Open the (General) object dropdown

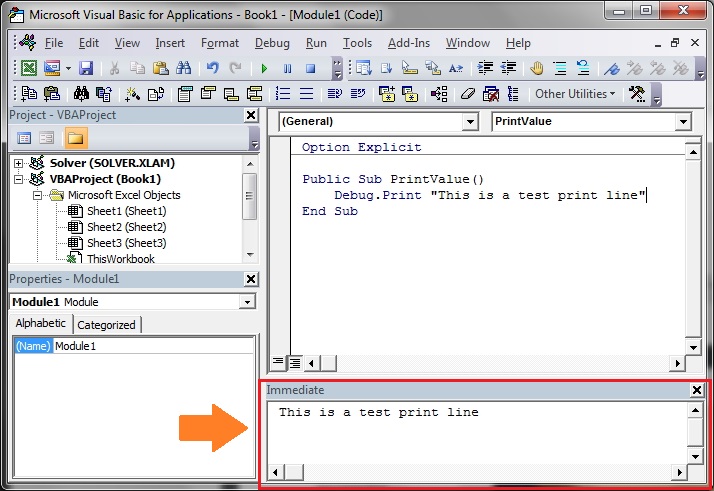pos(470,122)
